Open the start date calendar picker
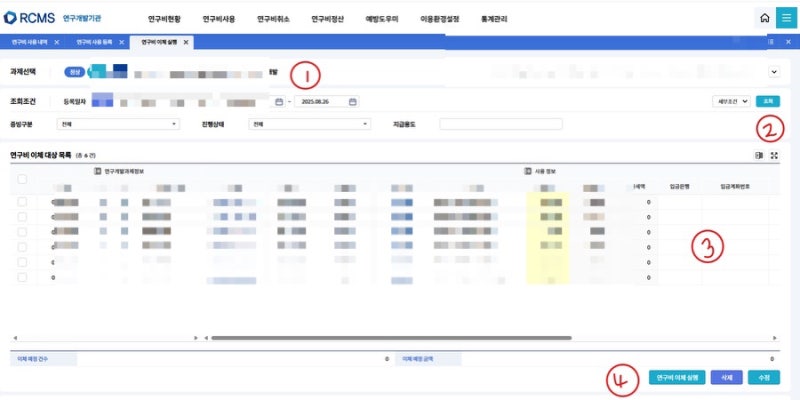Screen dimensions: 800x400 [279, 102]
